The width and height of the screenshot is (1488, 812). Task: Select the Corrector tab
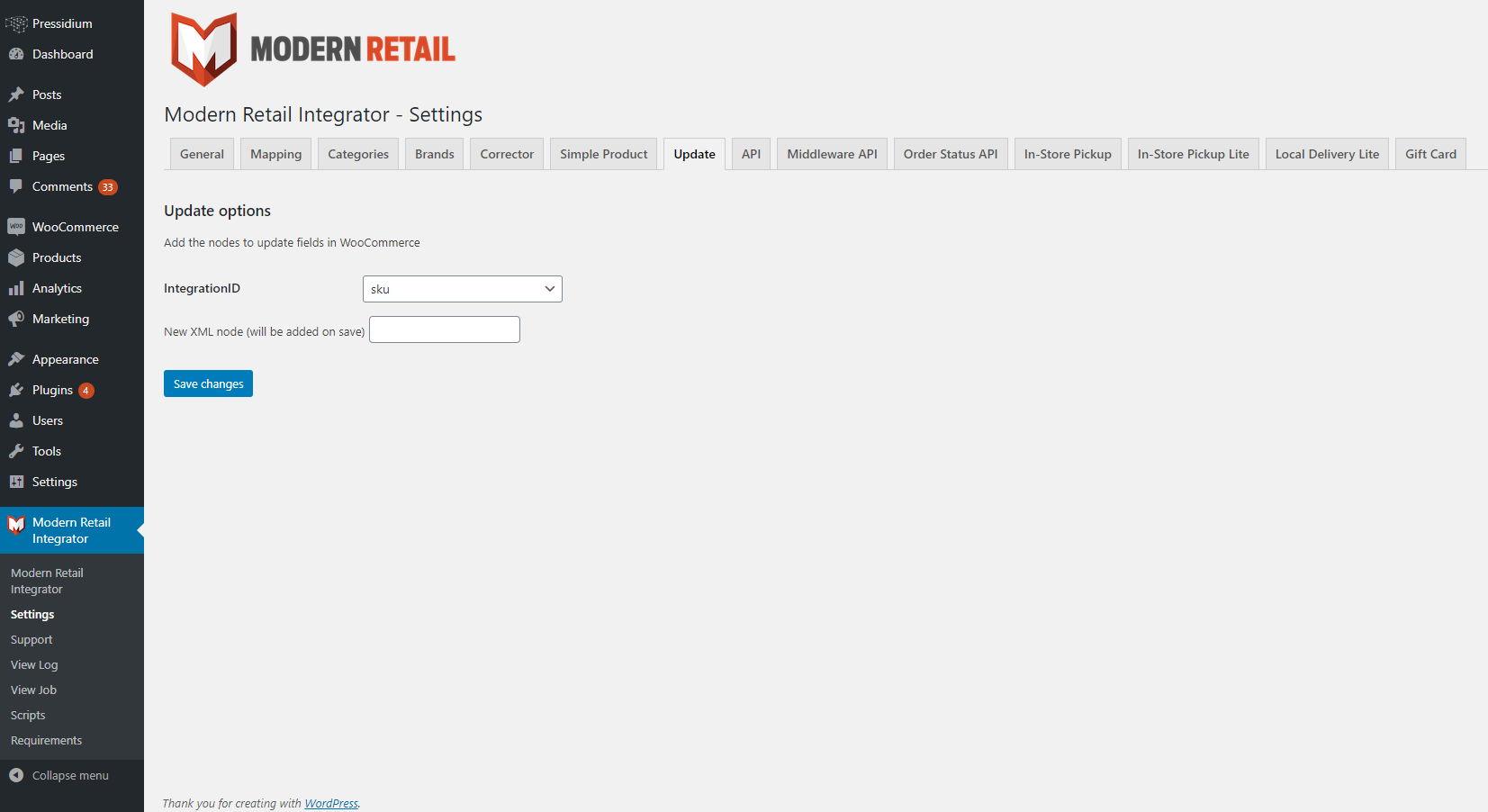click(507, 154)
